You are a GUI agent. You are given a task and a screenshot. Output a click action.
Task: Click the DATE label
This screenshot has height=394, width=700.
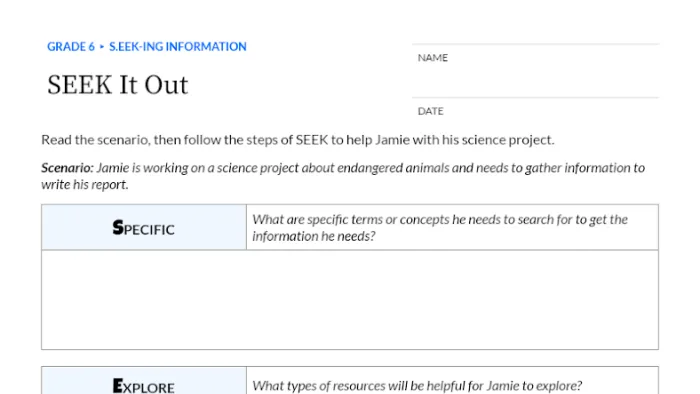point(430,111)
